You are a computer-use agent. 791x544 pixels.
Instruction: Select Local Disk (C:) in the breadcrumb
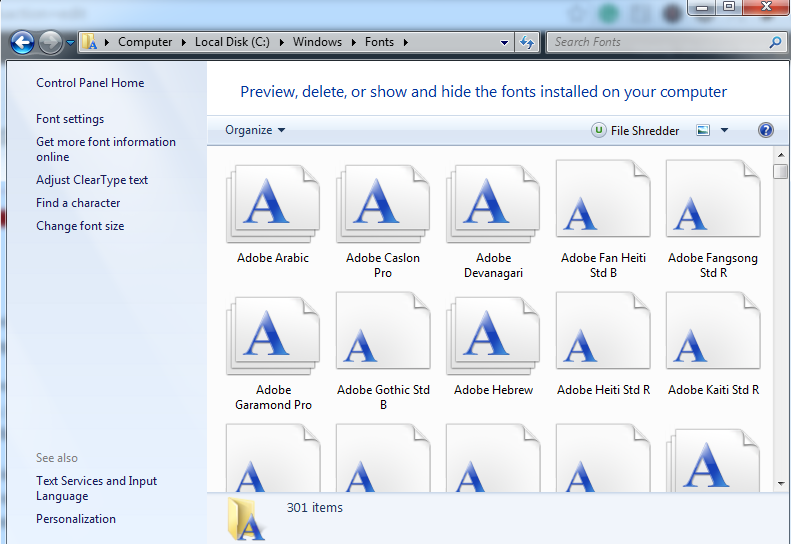[x=233, y=42]
